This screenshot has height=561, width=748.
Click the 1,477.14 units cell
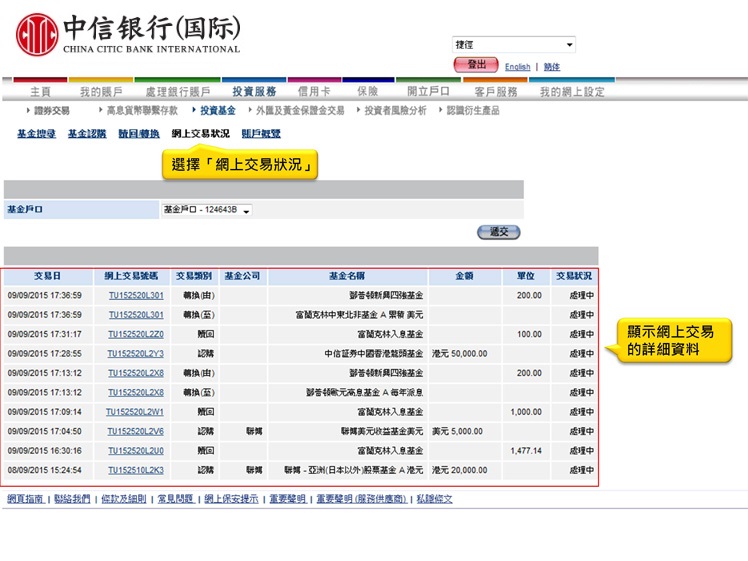(526, 451)
